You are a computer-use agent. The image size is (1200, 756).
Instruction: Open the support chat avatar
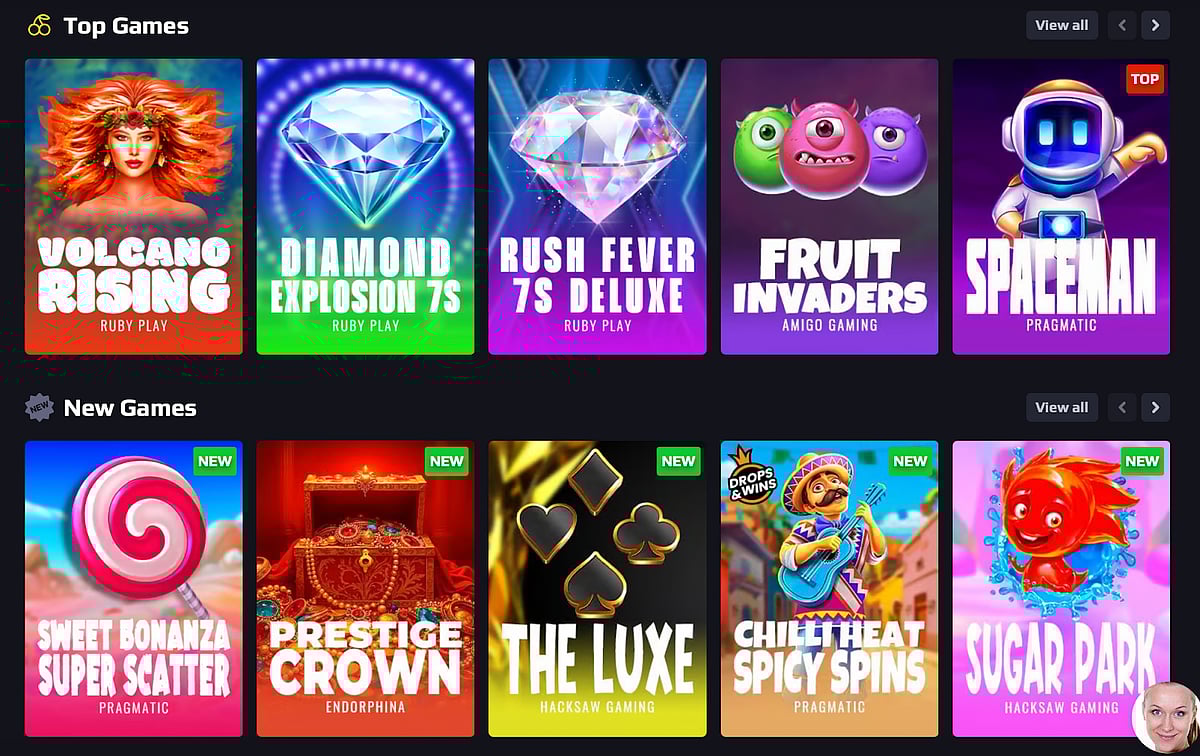pos(1165,718)
